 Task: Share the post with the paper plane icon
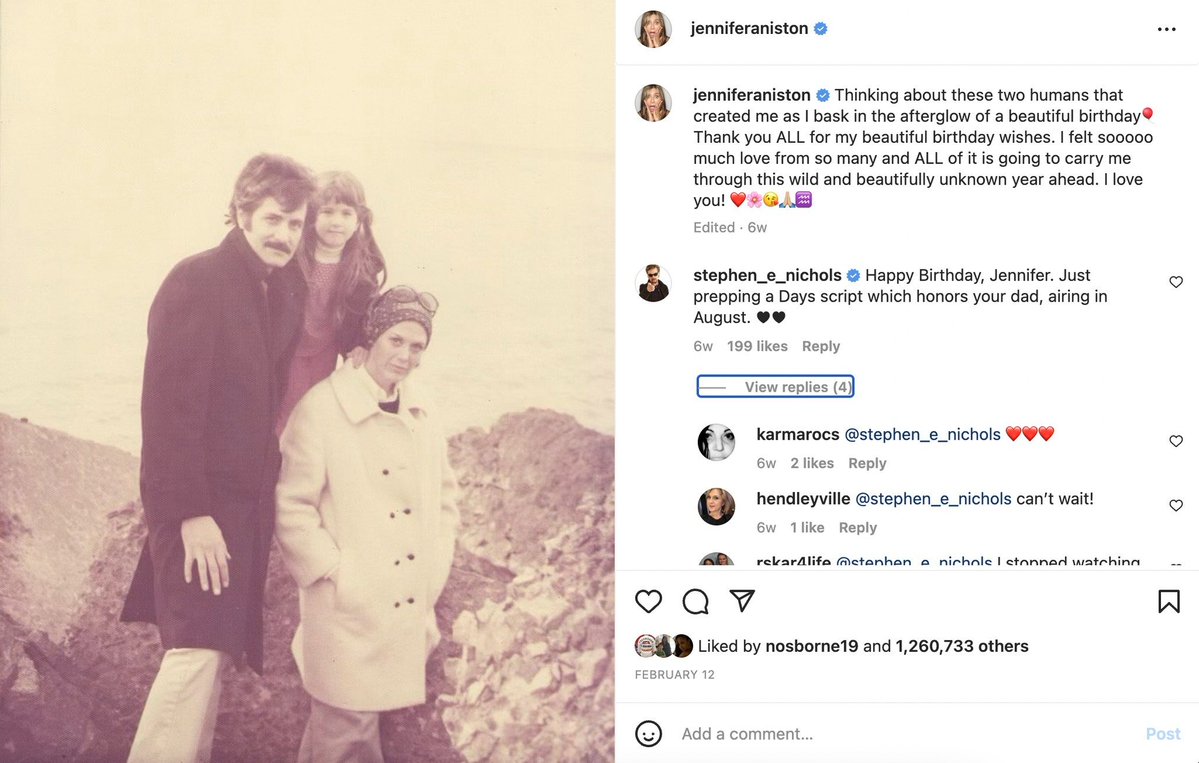pyautogui.click(x=742, y=601)
